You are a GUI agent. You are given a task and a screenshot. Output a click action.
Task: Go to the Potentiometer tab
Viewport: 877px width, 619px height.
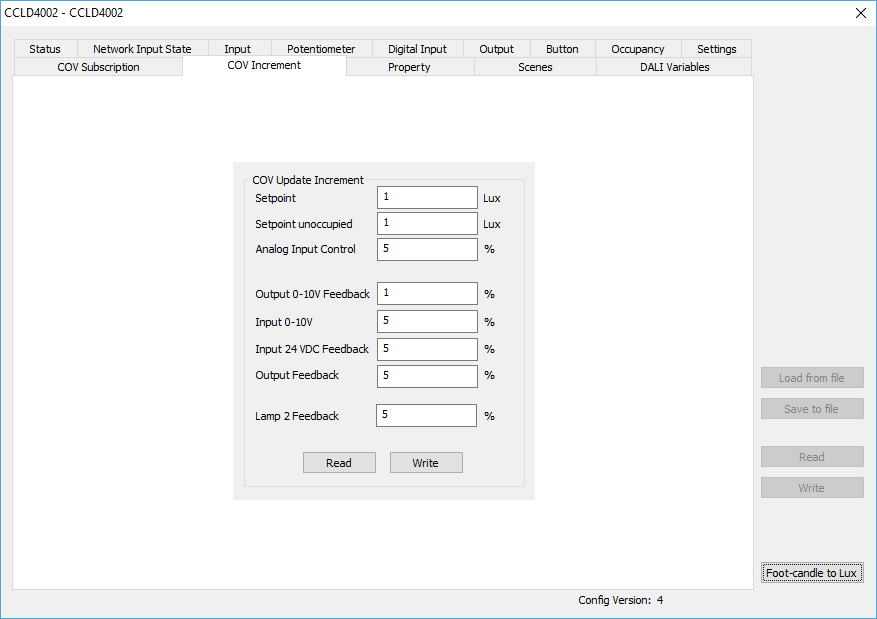point(321,49)
